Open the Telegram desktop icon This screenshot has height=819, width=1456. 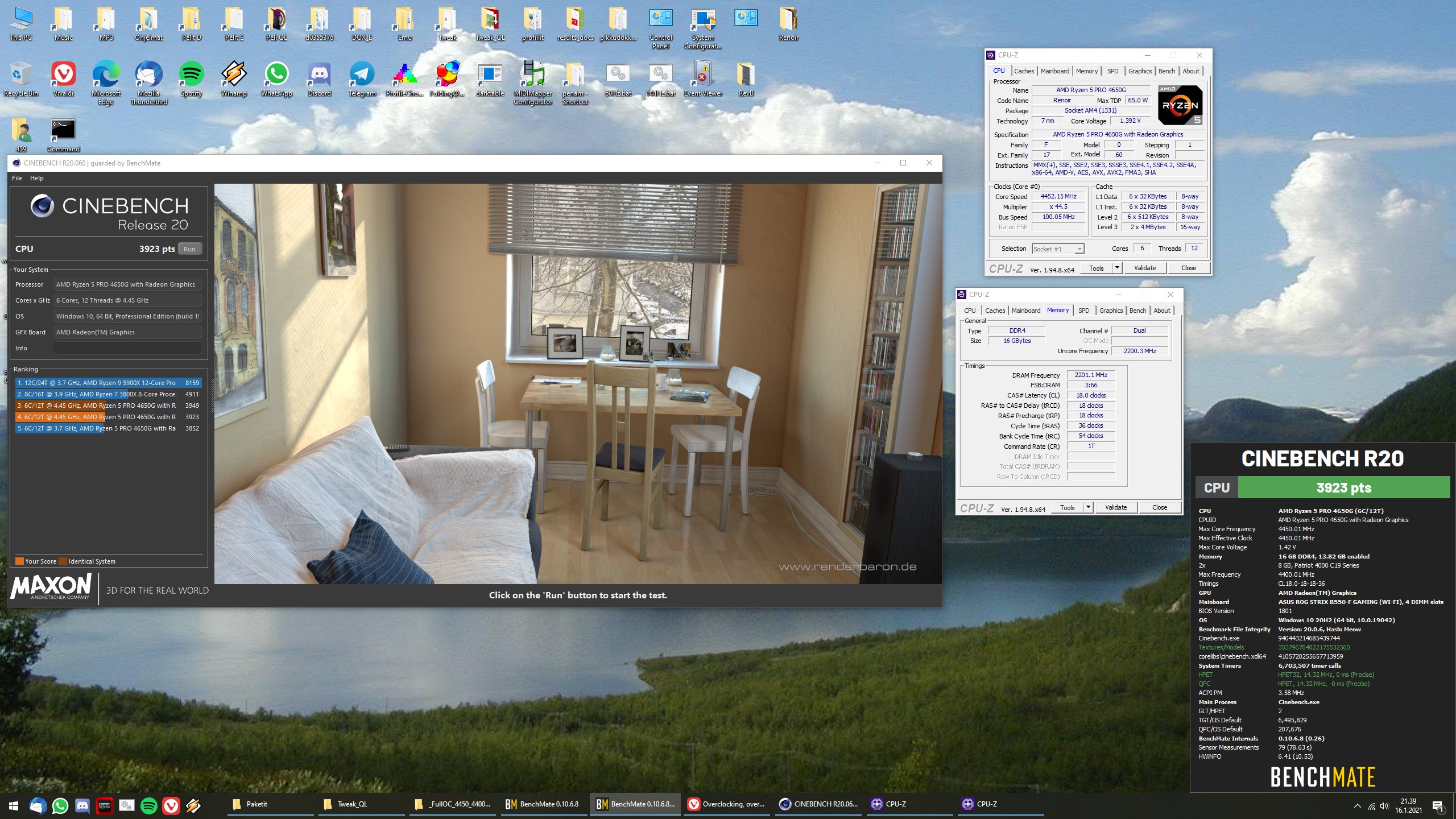(362, 78)
